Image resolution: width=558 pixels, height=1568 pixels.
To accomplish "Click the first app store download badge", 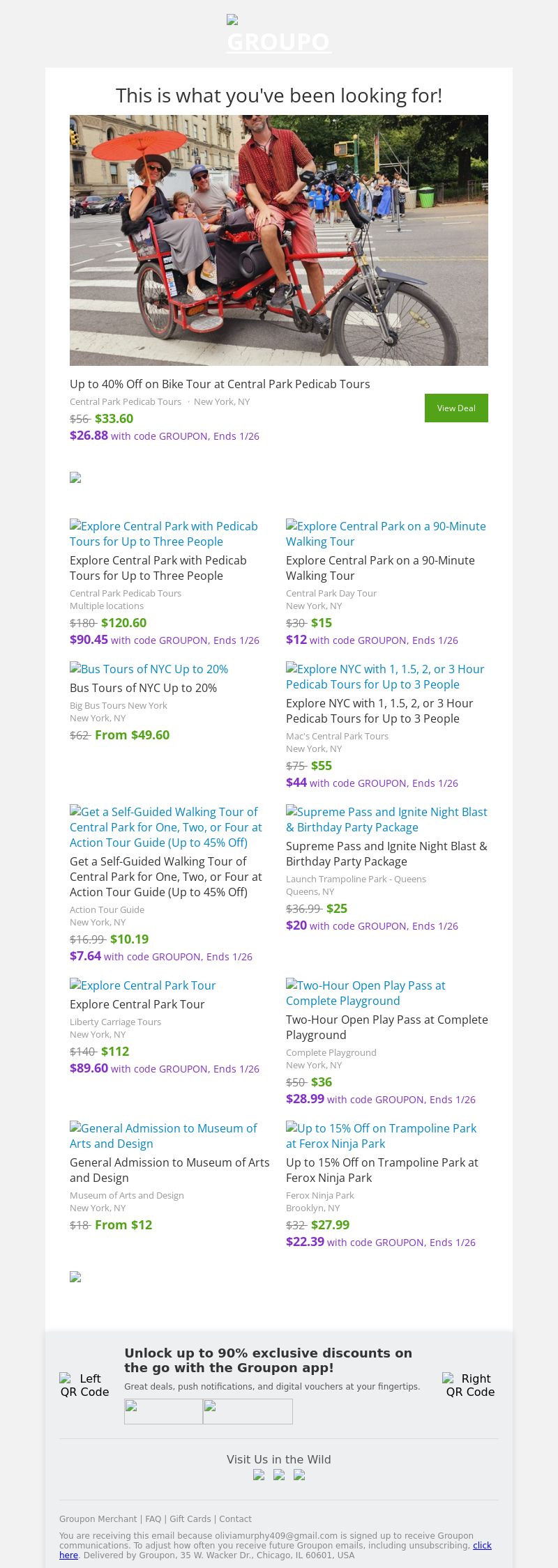I will [163, 1411].
